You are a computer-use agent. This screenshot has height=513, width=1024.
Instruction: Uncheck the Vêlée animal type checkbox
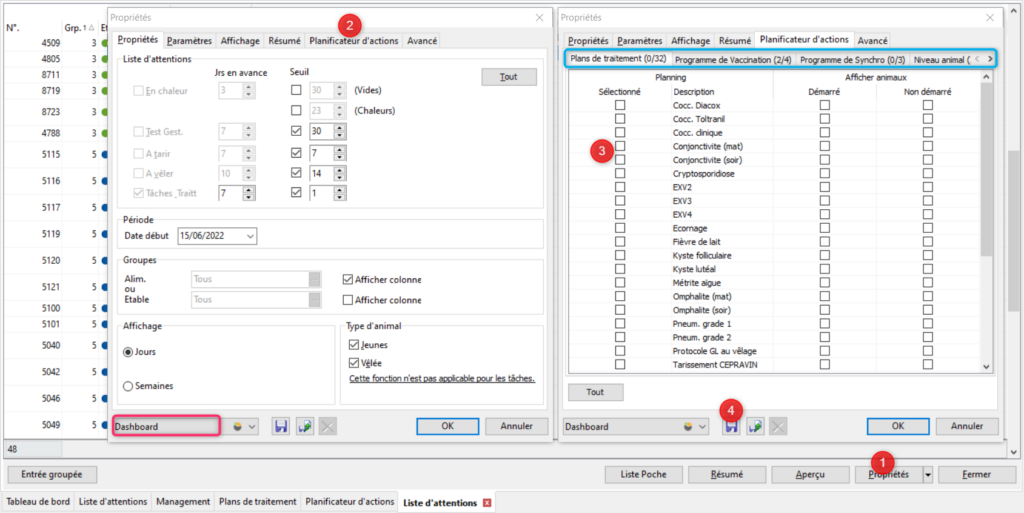pos(353,363)
